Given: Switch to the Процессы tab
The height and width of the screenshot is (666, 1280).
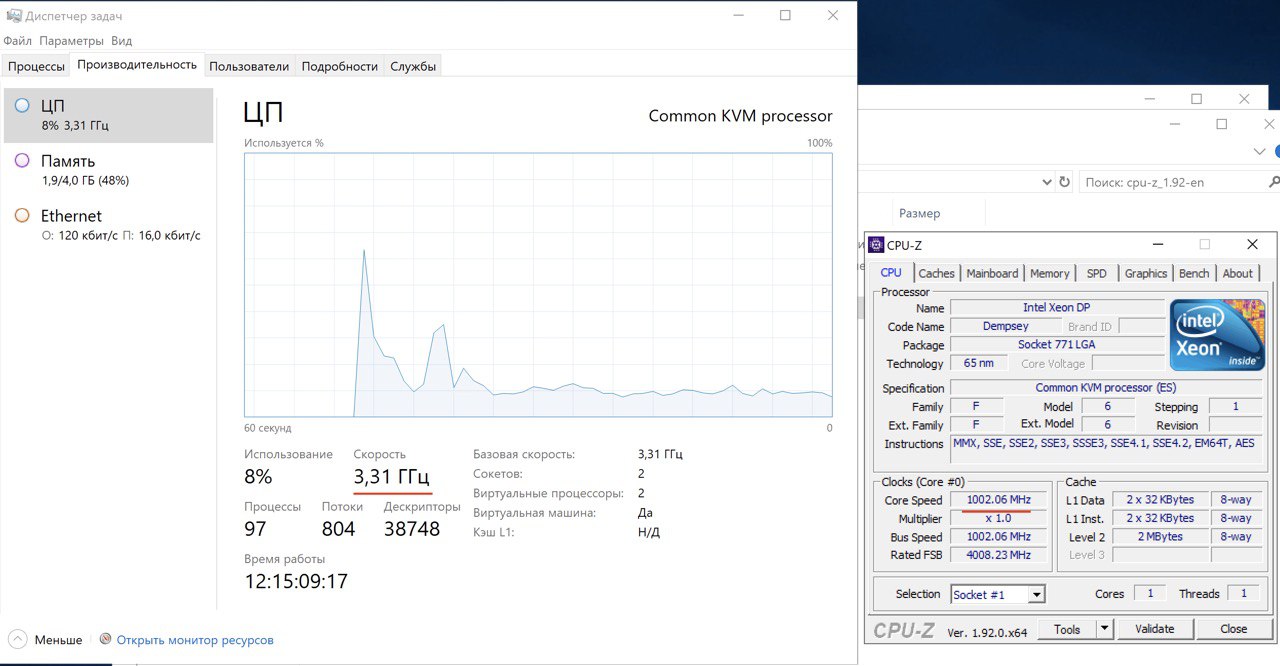Looking at the screenshot, I should tap(36, 66).
